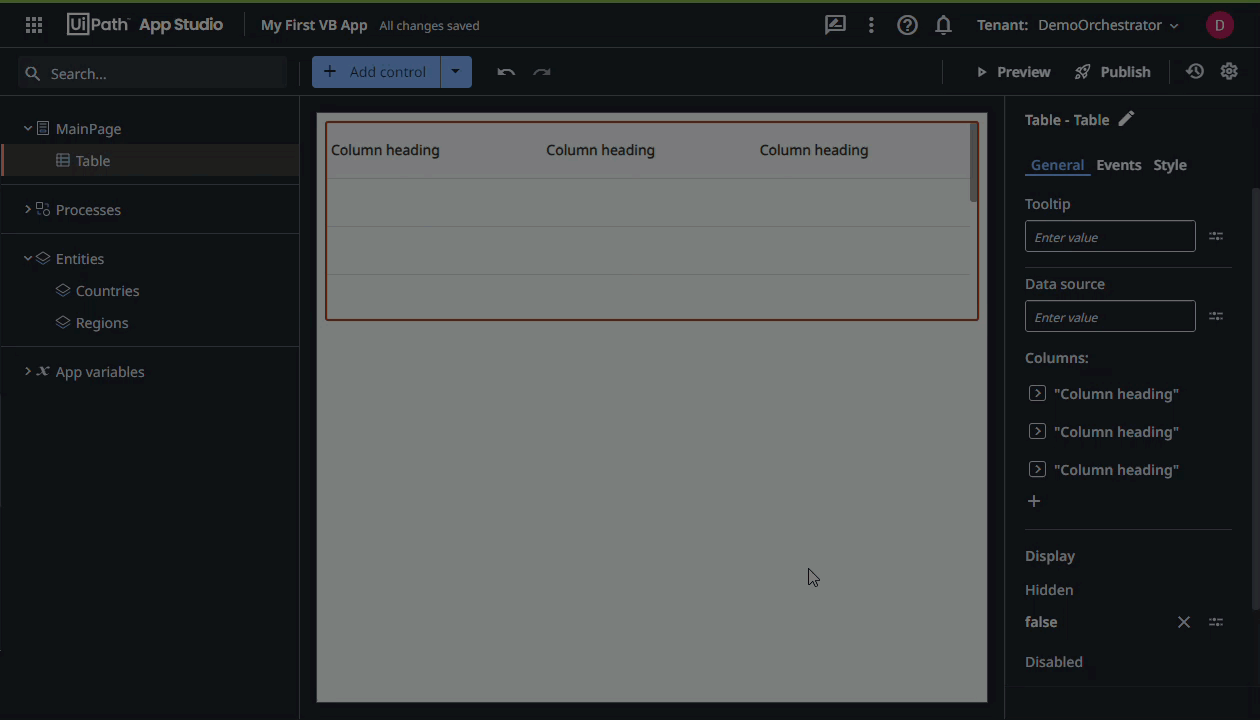Click the Data source input field
This screenshot has width=1260, height=720.
pyautogui.click(x=1109, y=317)
